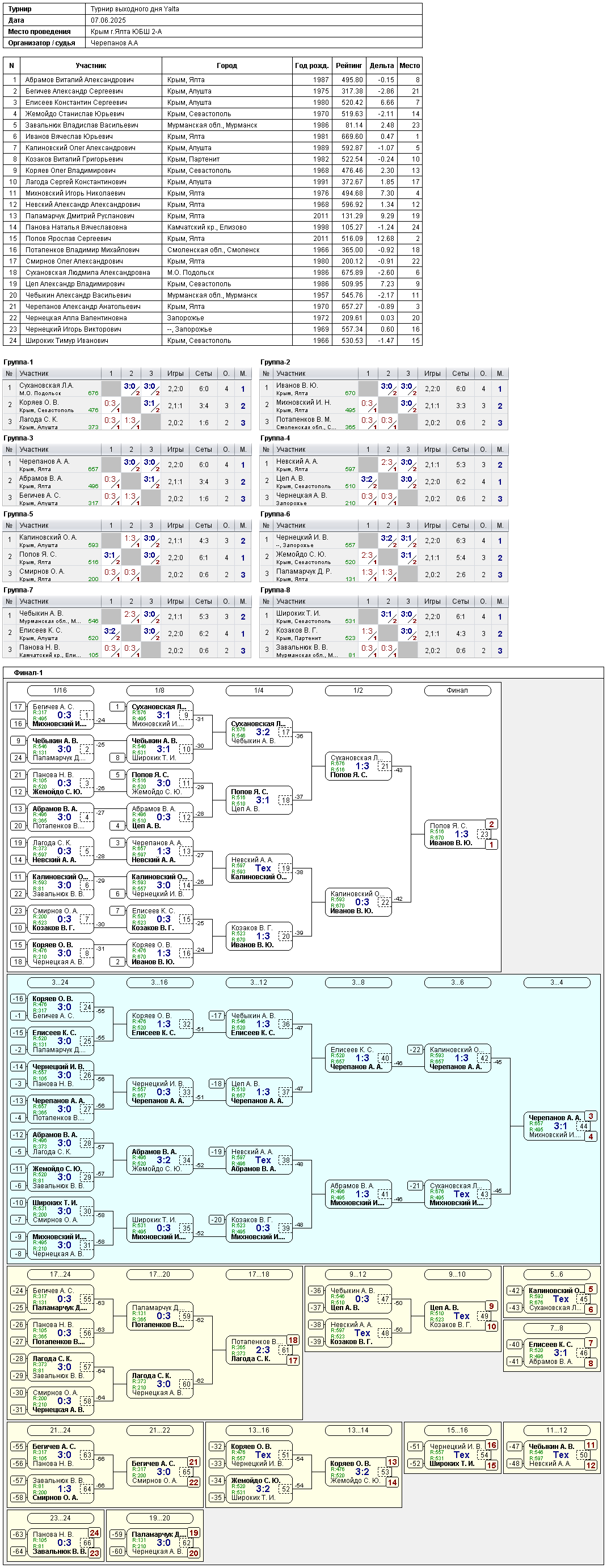
Task: Select participant "Абрамов Виталий Александрович"
Action: pyautogui.click(x=79, y=80)
